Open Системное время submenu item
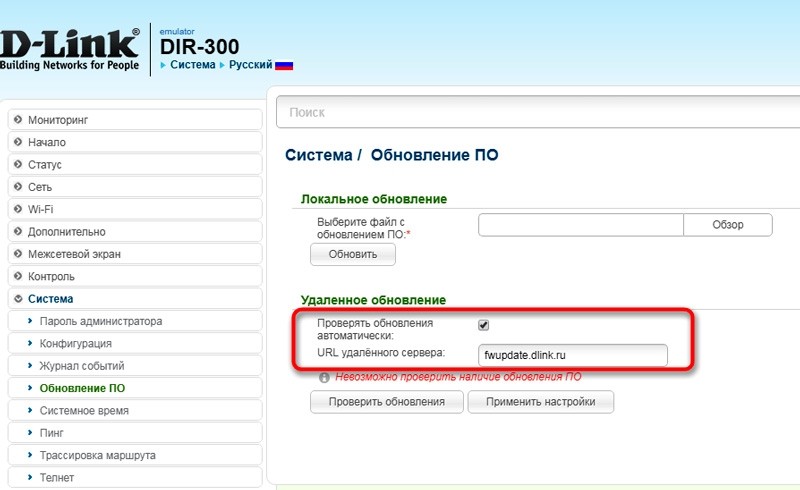Screen dimensions: 800x490 pos(135,410)
